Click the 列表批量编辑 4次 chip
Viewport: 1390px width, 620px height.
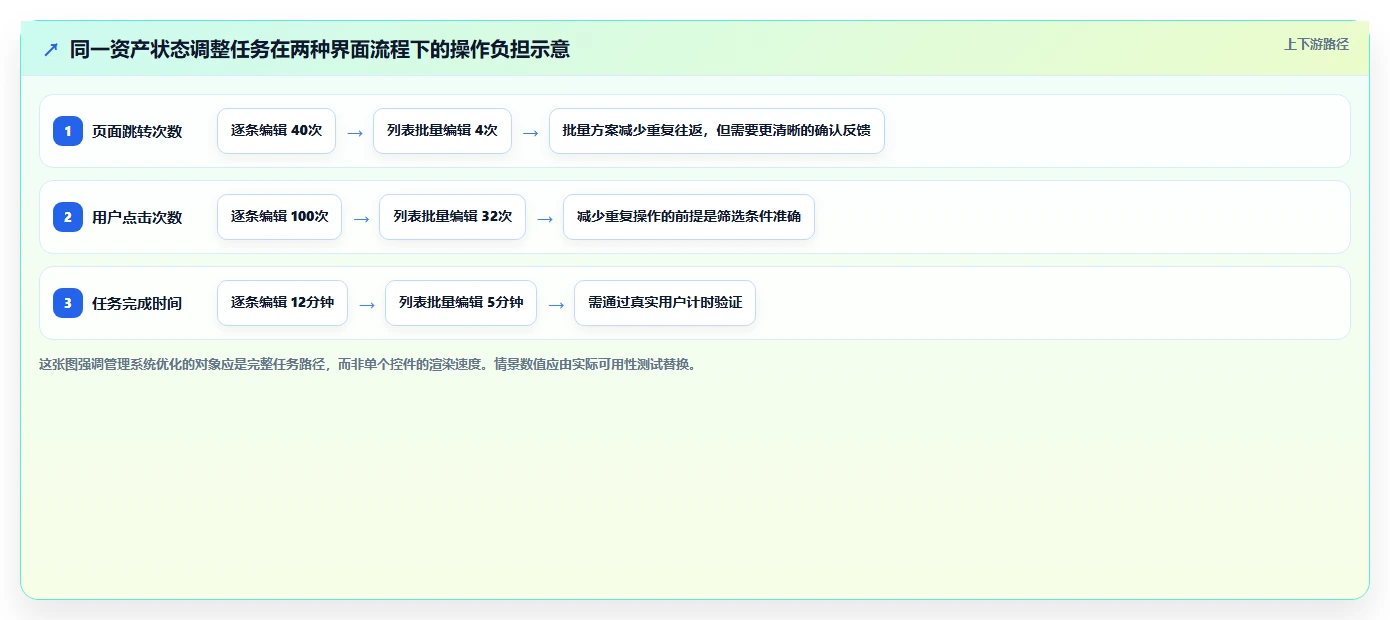[x=442, y=131]
